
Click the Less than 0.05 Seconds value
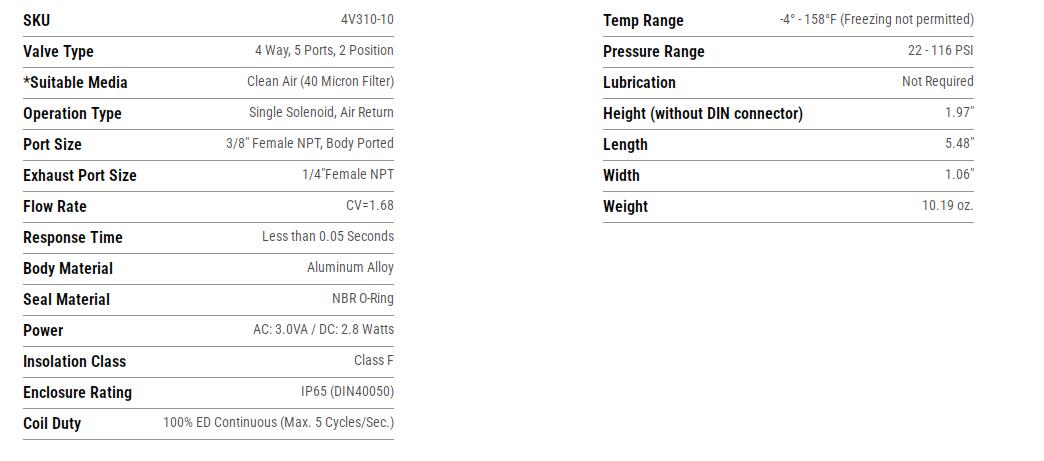[327, 237]
